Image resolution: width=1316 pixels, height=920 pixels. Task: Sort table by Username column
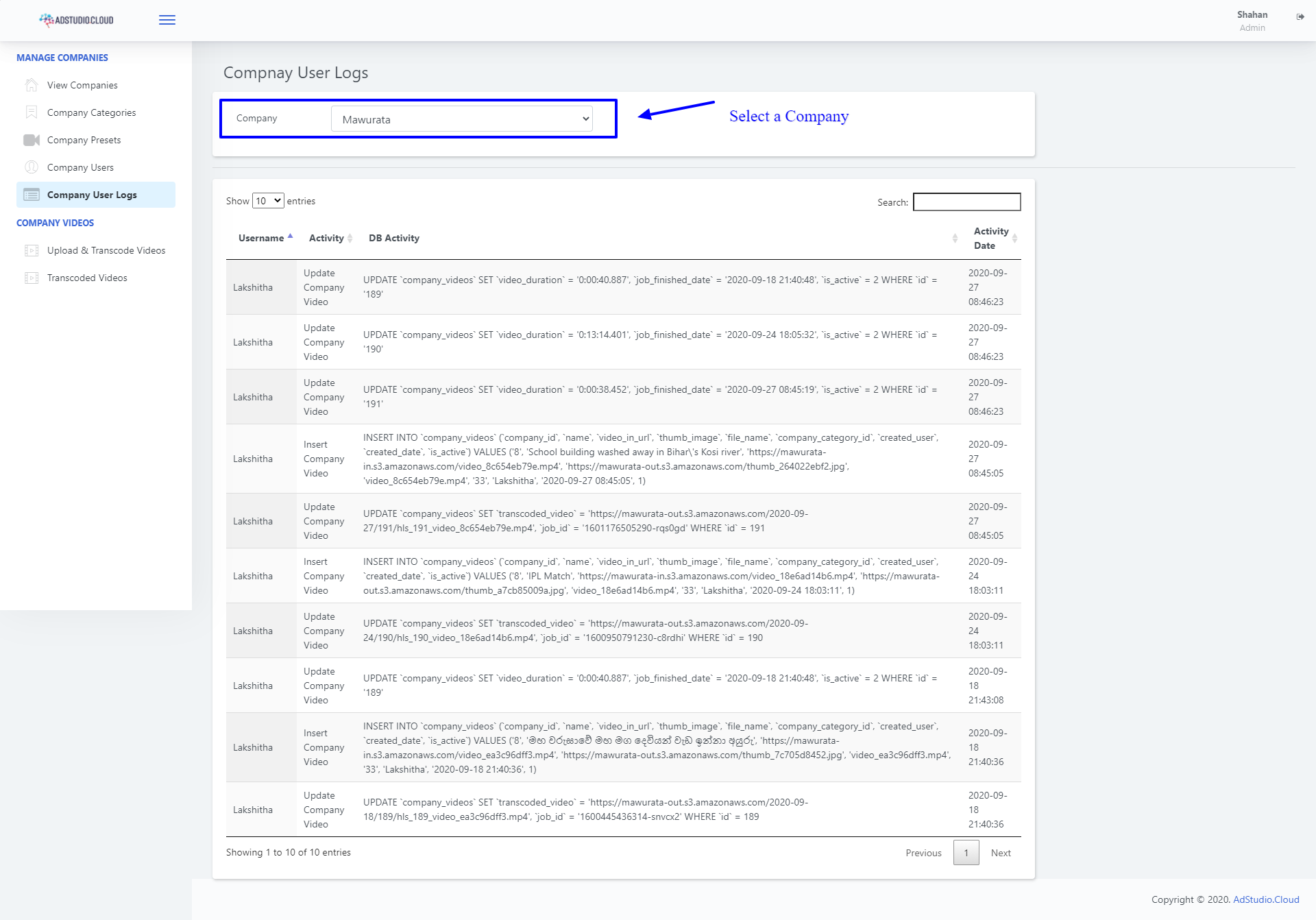(261, 238)
